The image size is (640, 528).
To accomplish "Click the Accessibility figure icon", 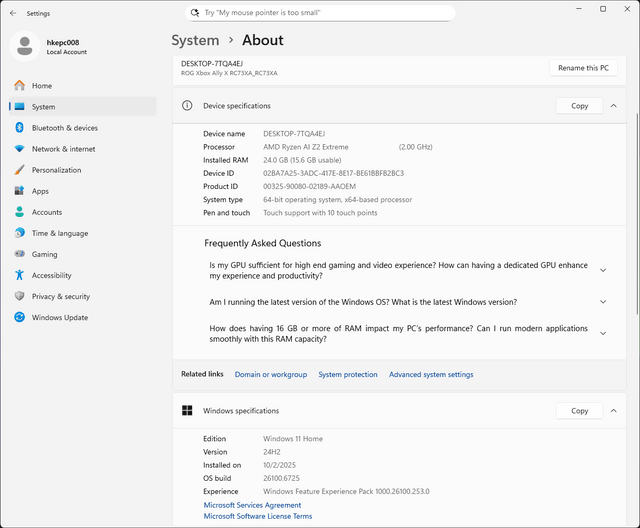I will 19,275.
